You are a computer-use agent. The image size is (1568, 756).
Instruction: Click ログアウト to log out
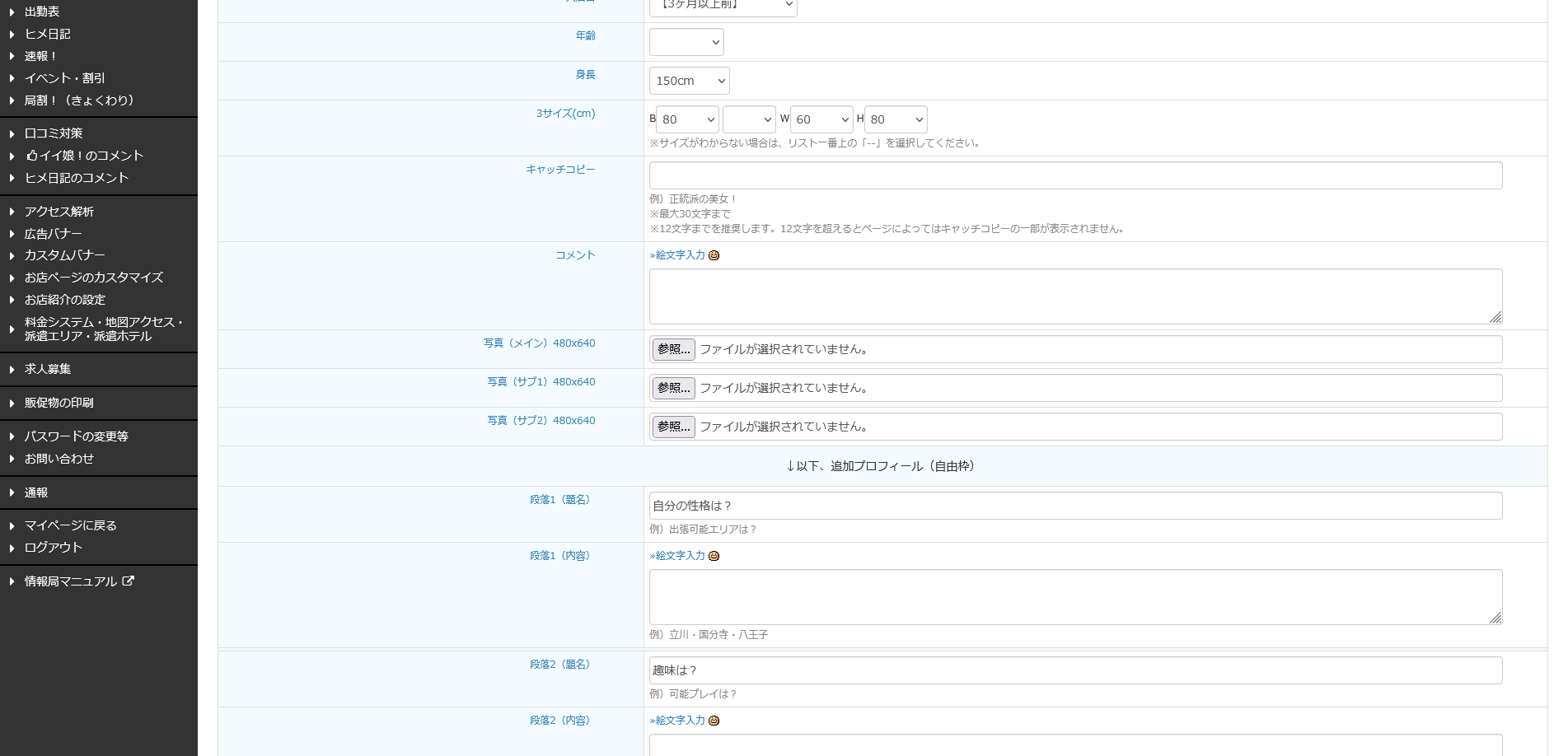(x=54, y=548)
